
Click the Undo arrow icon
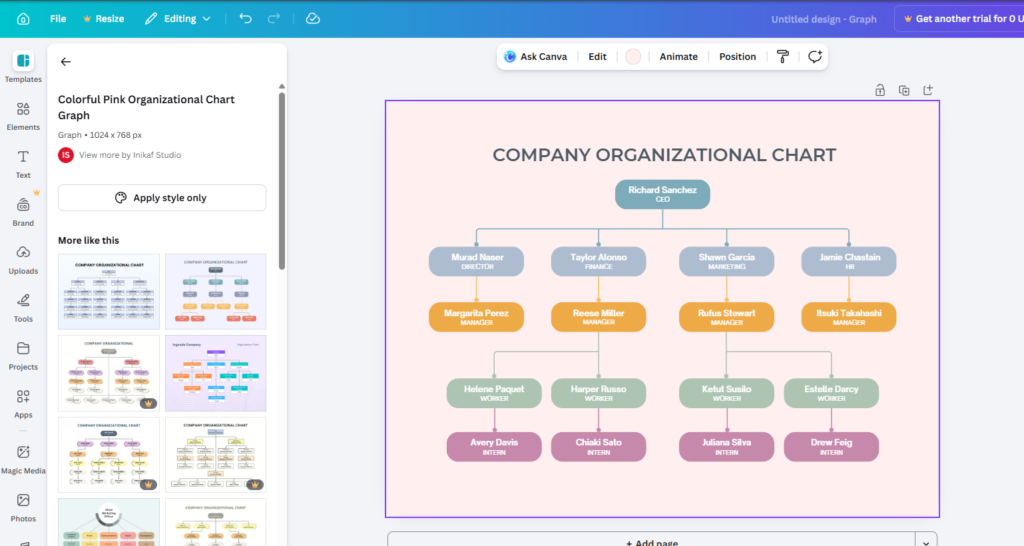coord(246,19)
